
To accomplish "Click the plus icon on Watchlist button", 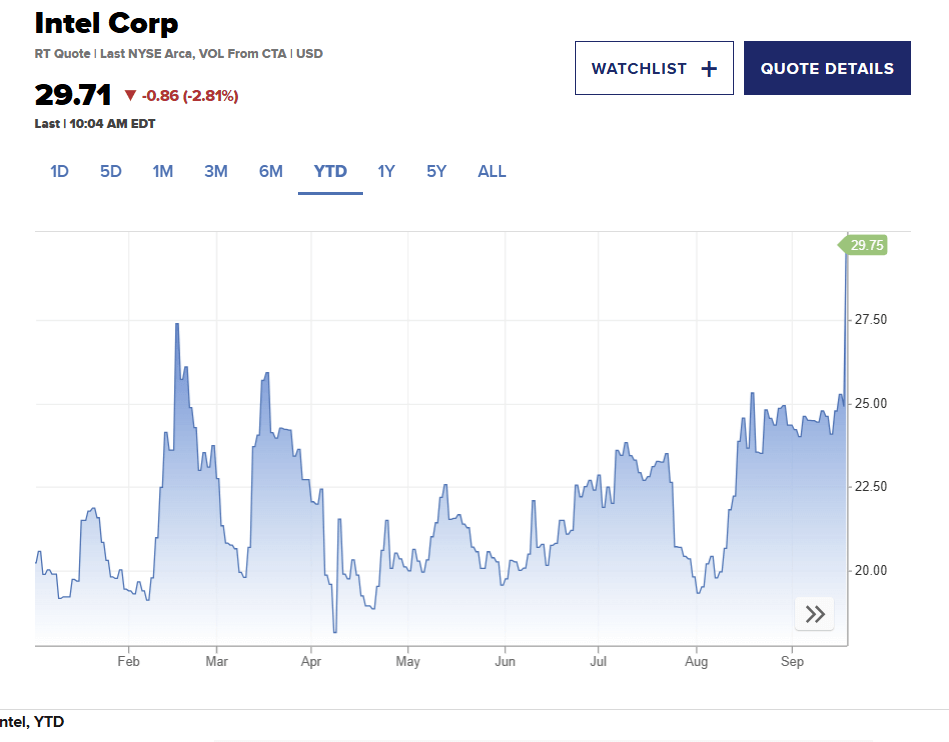I will click(709, 69).
